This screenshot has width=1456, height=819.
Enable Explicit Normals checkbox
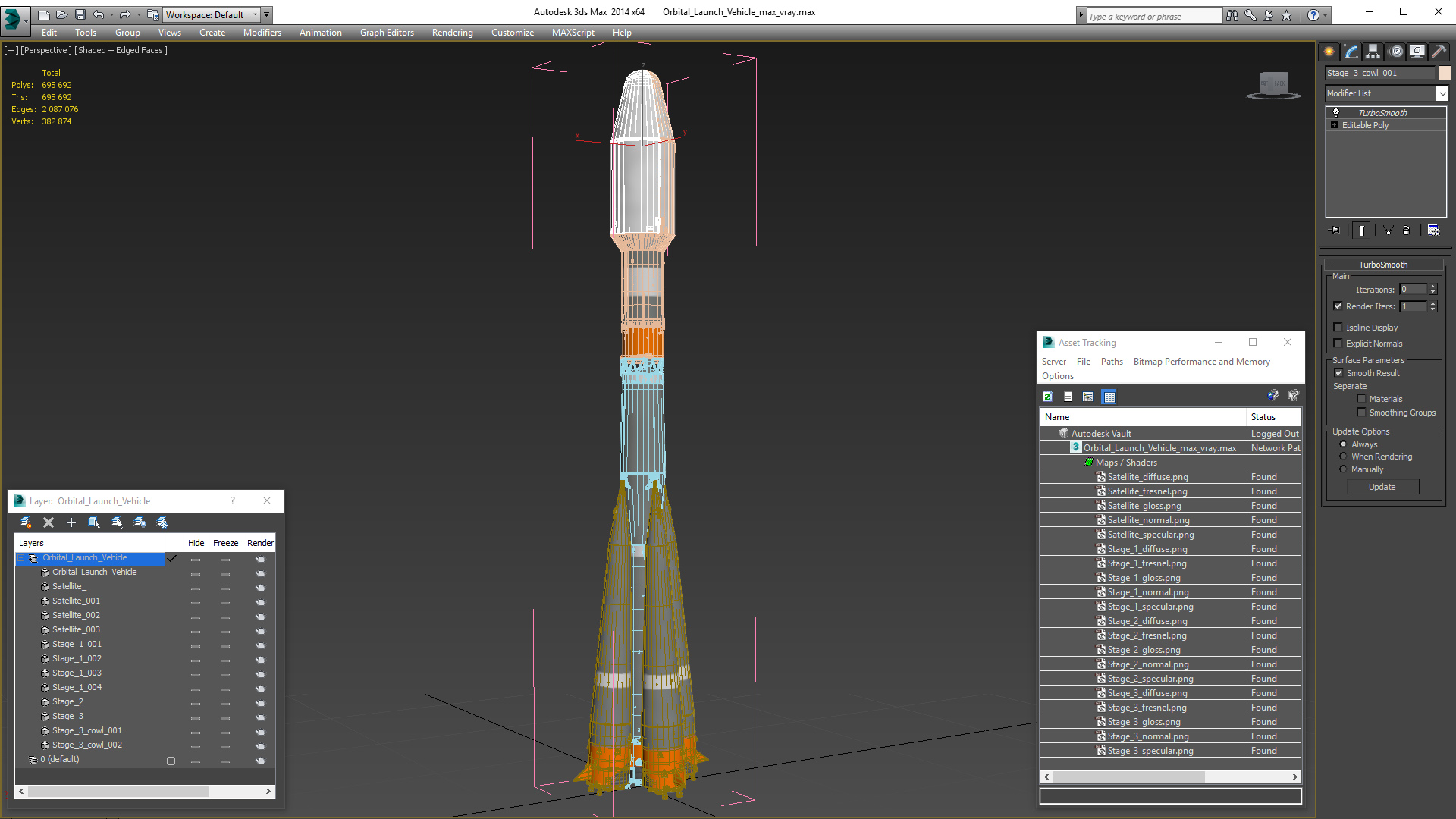1338,344
